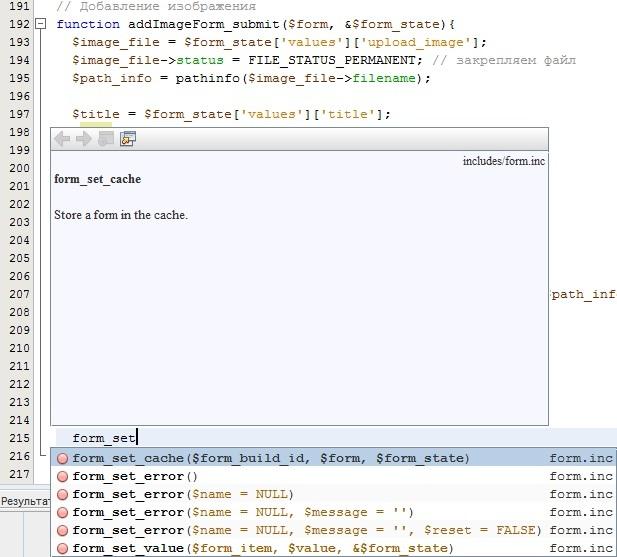Image resolution: width=617 pixels, height=557 pixels.
Task: Click the $title variable on line 197
Action: click(95, 114)
